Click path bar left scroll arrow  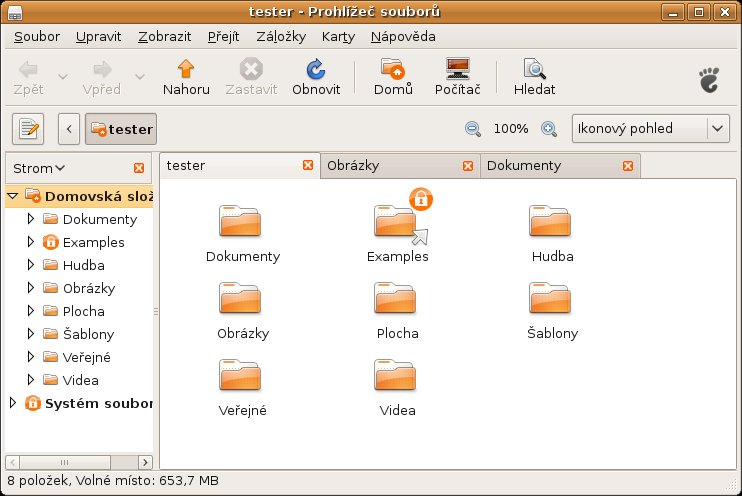click(x=69, y=129)
